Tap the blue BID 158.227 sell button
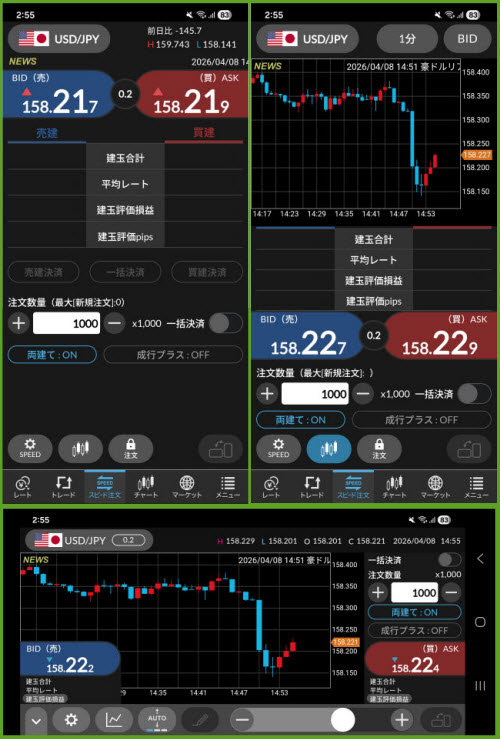 click(x=307, y=335)
